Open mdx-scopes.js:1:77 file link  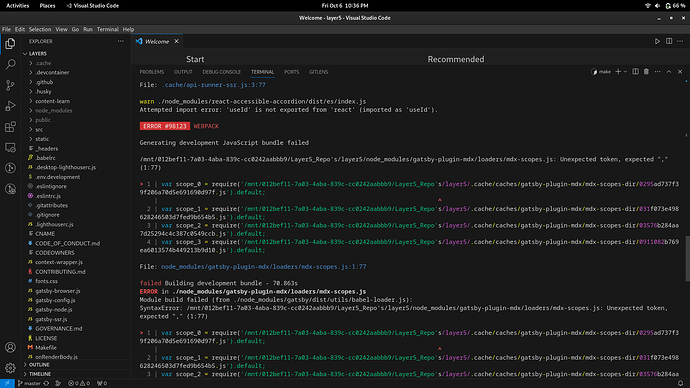pos(264,267)
